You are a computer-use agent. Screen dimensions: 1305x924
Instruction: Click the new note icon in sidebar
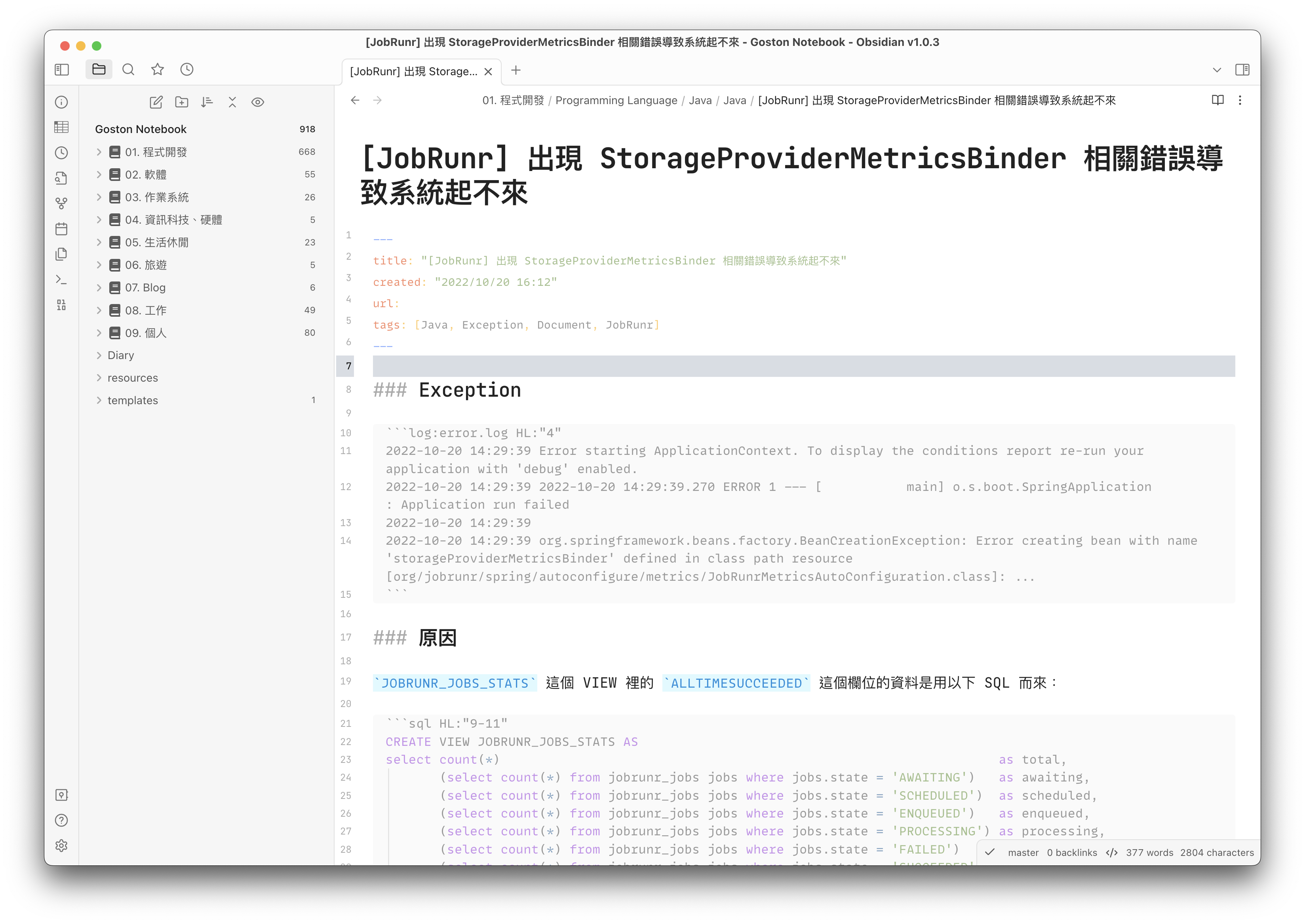(155, 102)
